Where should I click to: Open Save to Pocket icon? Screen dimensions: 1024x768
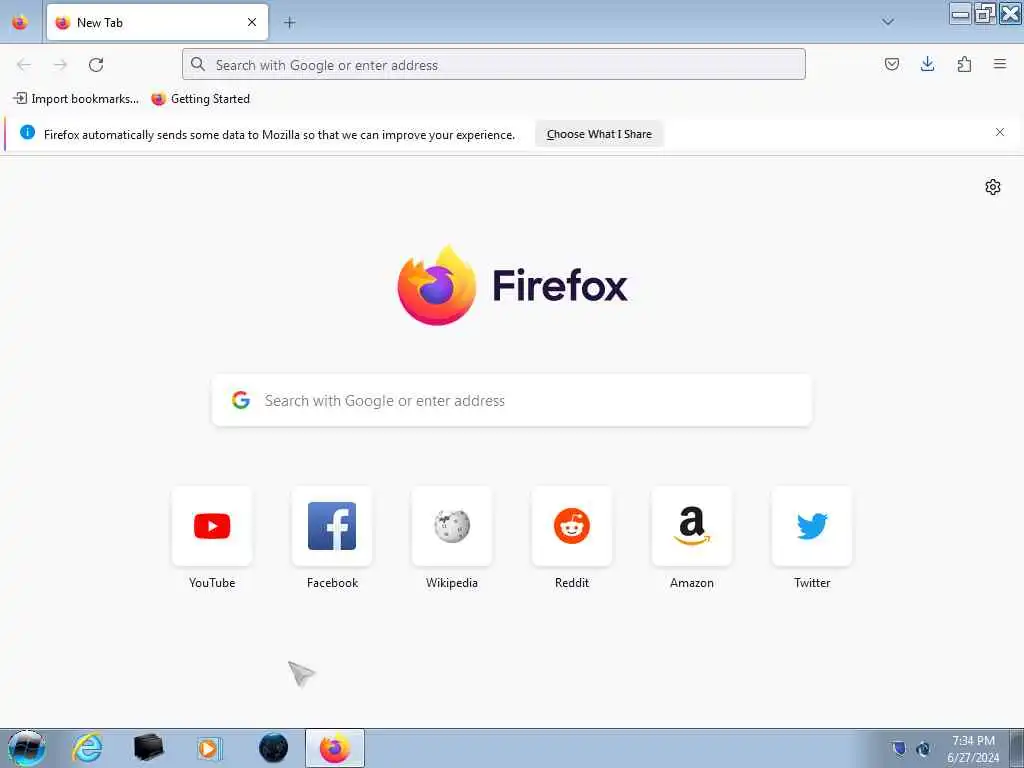(x=892, y=64)
